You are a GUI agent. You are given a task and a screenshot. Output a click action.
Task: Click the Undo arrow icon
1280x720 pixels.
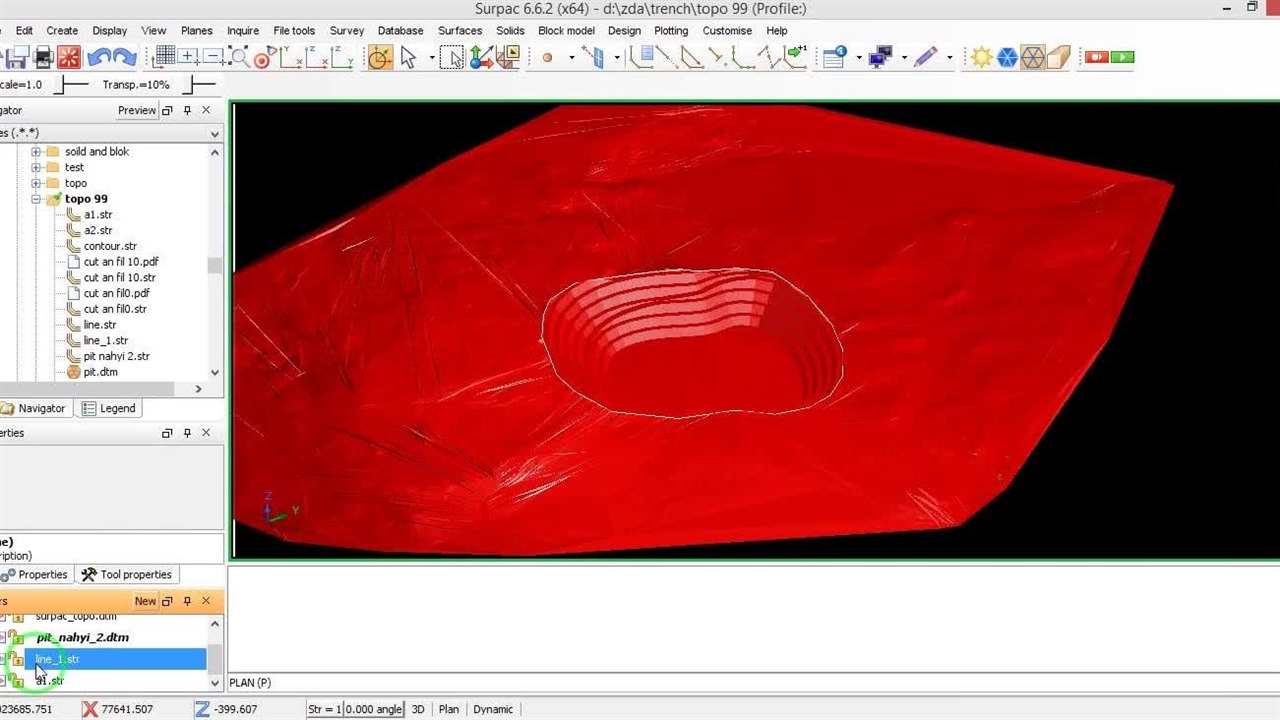click(98, 57)
